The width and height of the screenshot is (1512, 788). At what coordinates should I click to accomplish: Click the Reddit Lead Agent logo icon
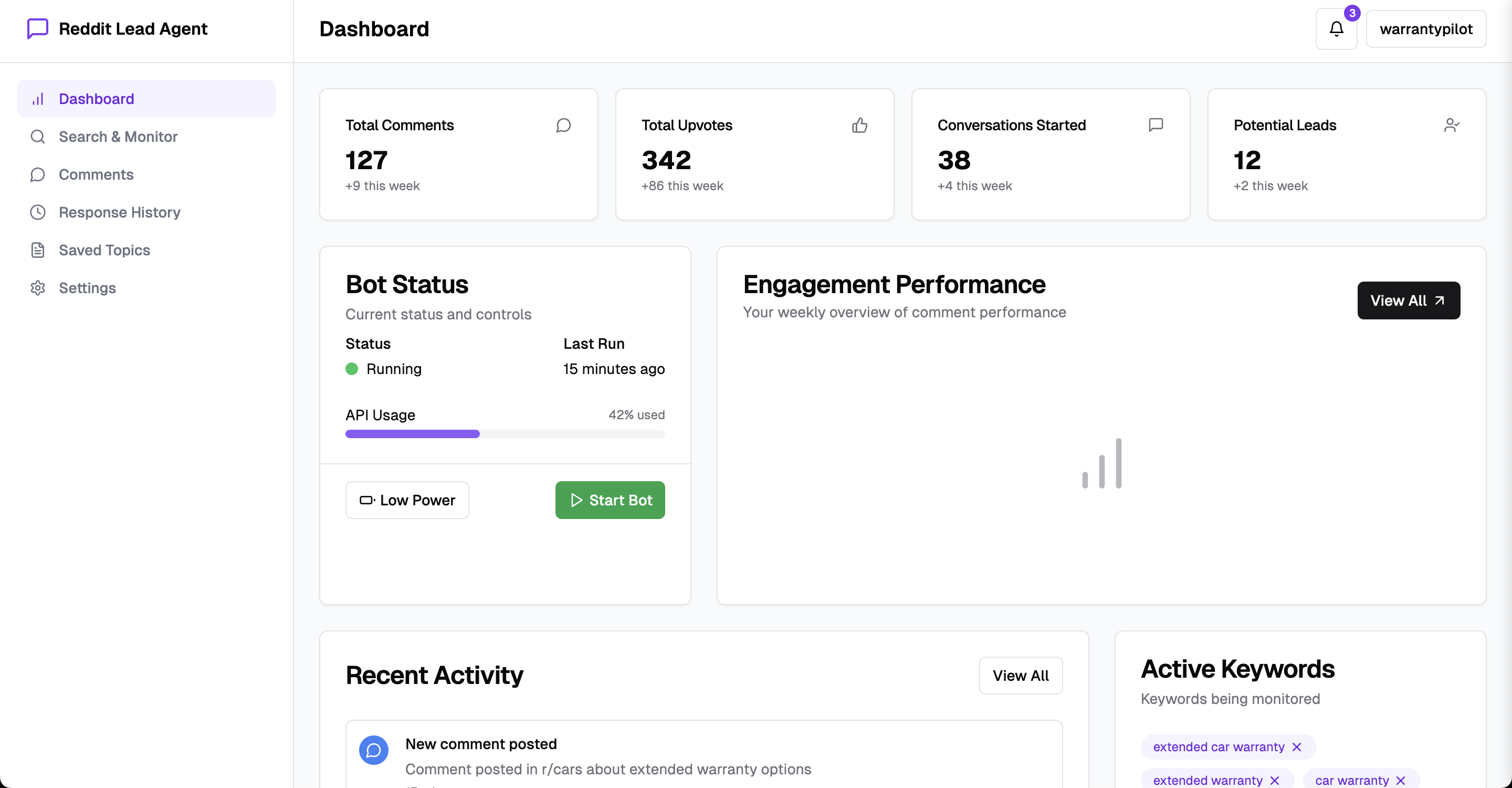(37, 28)
